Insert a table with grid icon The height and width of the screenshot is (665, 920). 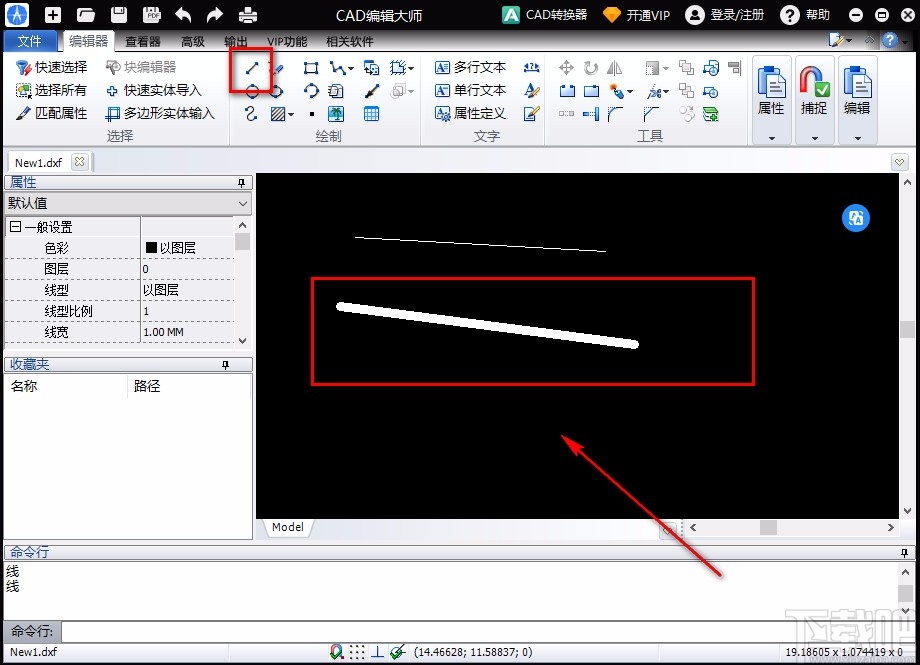371,113
